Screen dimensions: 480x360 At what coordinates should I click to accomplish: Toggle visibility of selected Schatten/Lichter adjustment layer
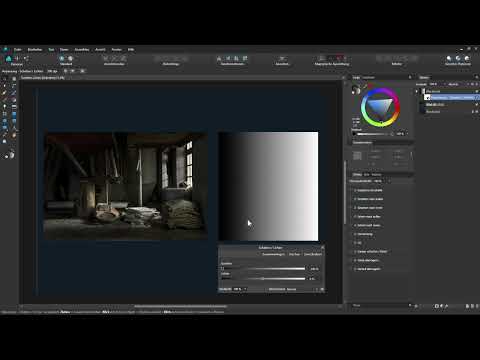477,98
